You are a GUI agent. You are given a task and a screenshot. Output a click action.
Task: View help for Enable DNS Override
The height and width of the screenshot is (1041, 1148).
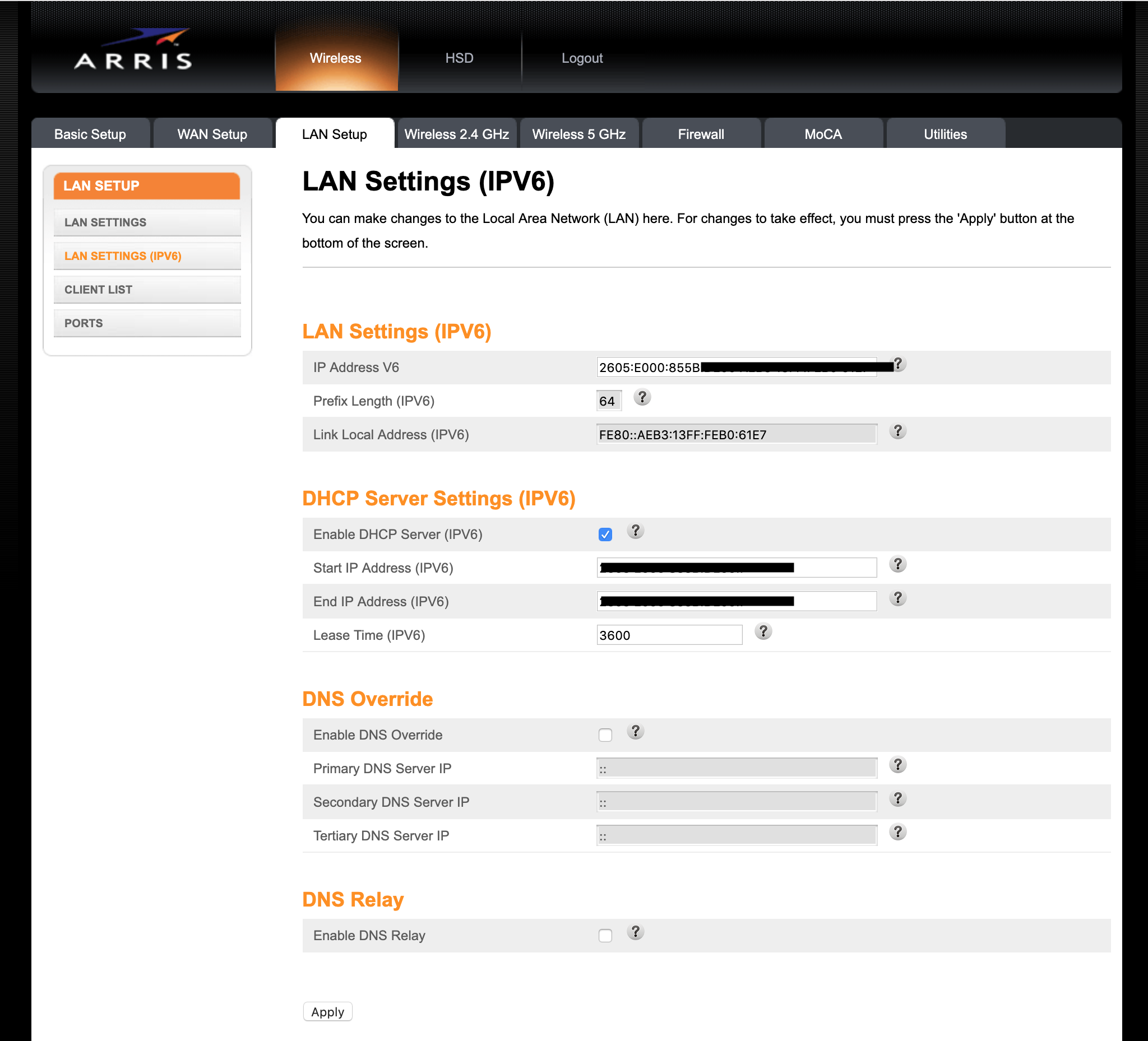636,731
